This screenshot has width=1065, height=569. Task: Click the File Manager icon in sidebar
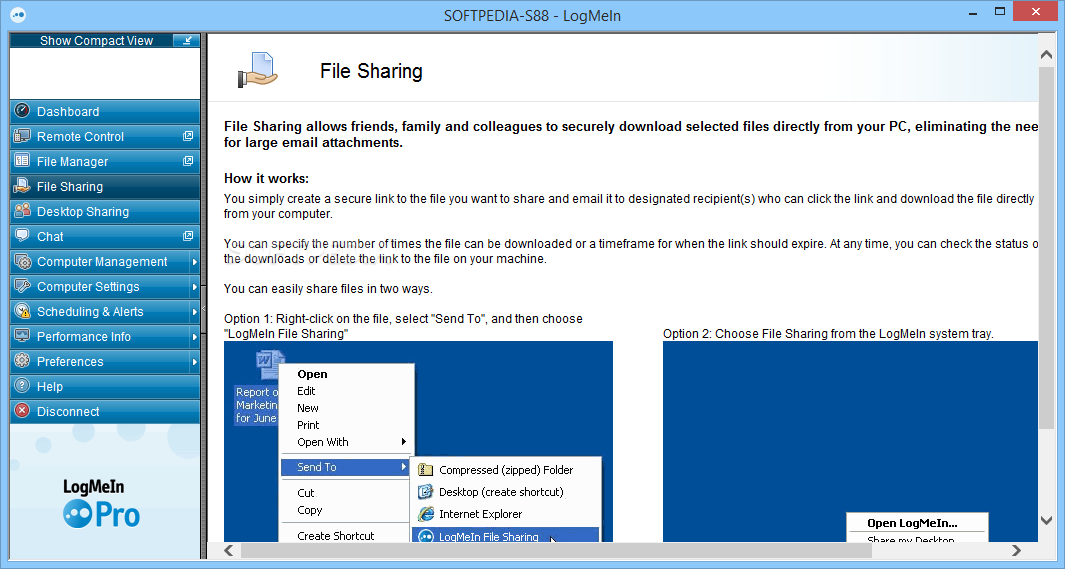(22, 161)
